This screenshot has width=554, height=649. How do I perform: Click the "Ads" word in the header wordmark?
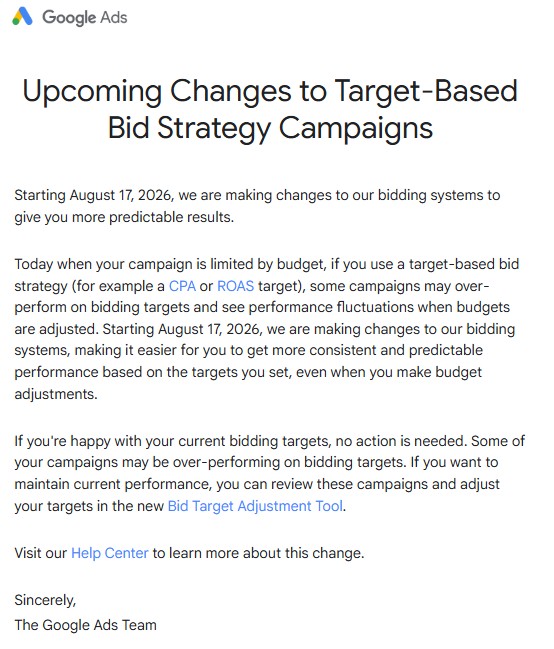click(x=113, y=17)
